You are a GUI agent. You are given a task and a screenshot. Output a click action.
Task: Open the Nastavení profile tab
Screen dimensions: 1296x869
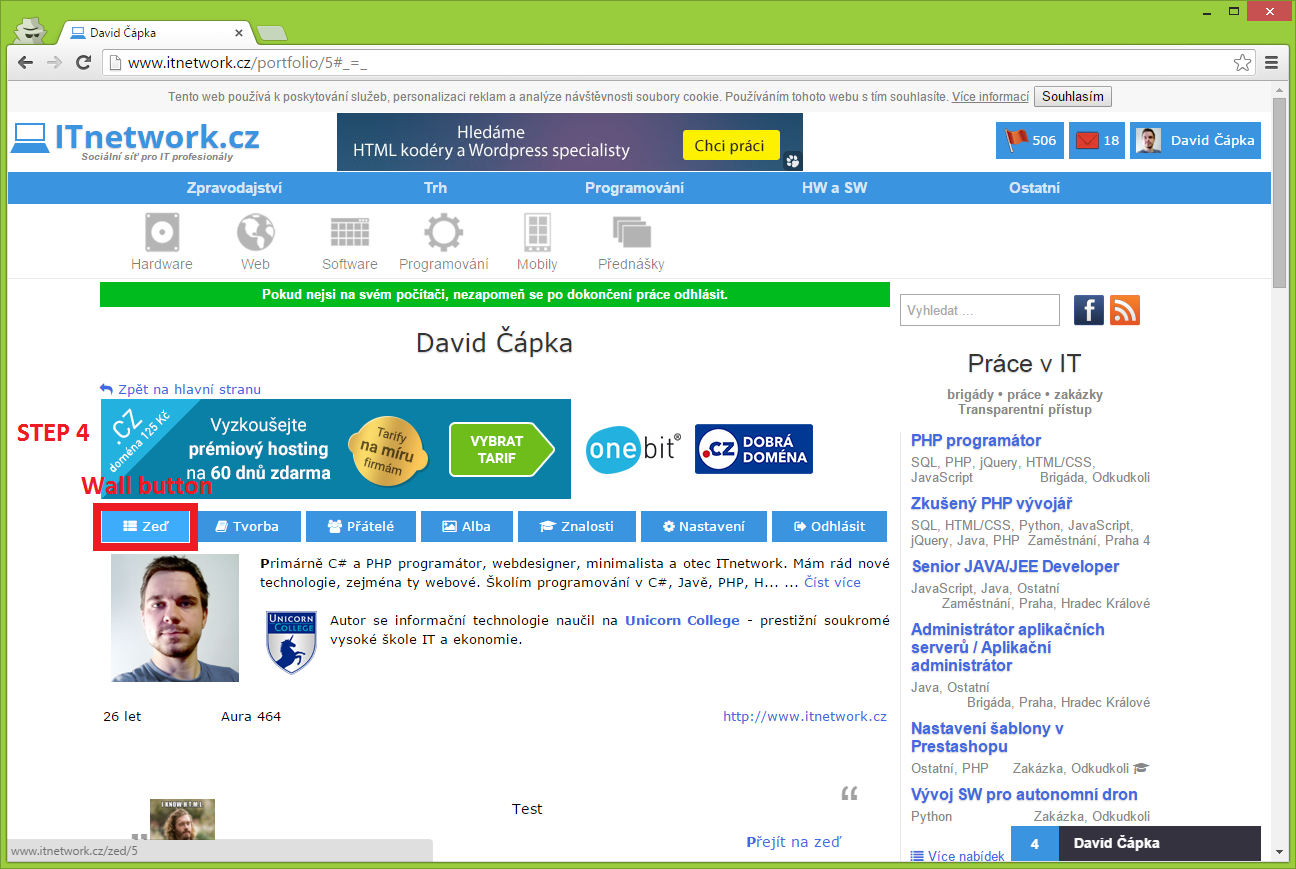pyautogui.click(x=703, y=526)
